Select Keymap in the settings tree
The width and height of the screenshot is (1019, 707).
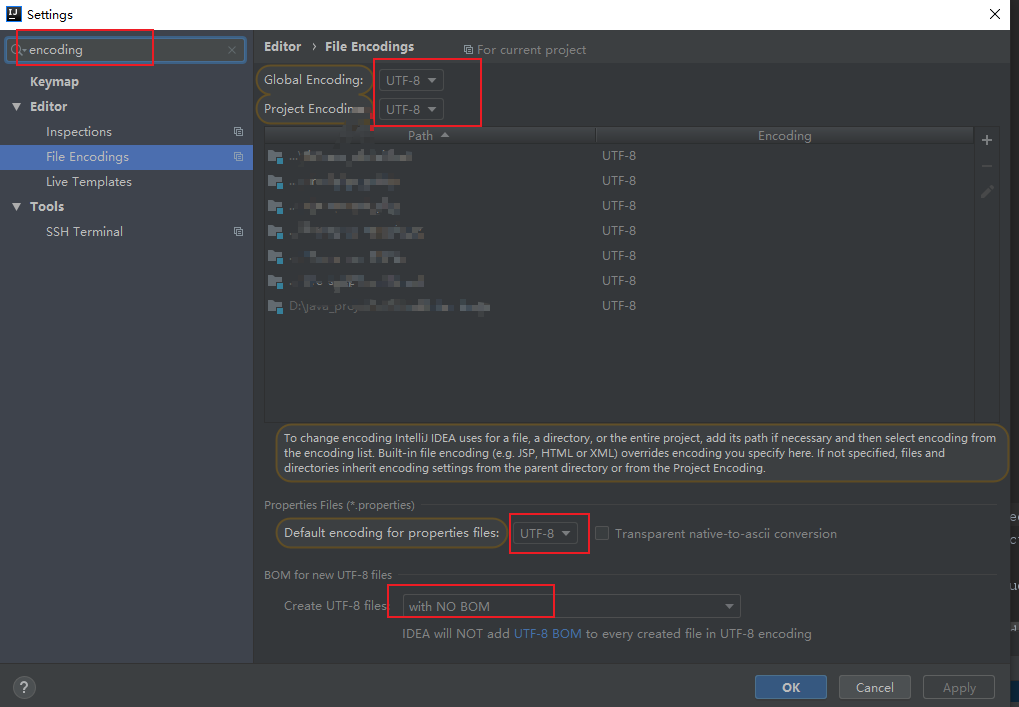55,82
